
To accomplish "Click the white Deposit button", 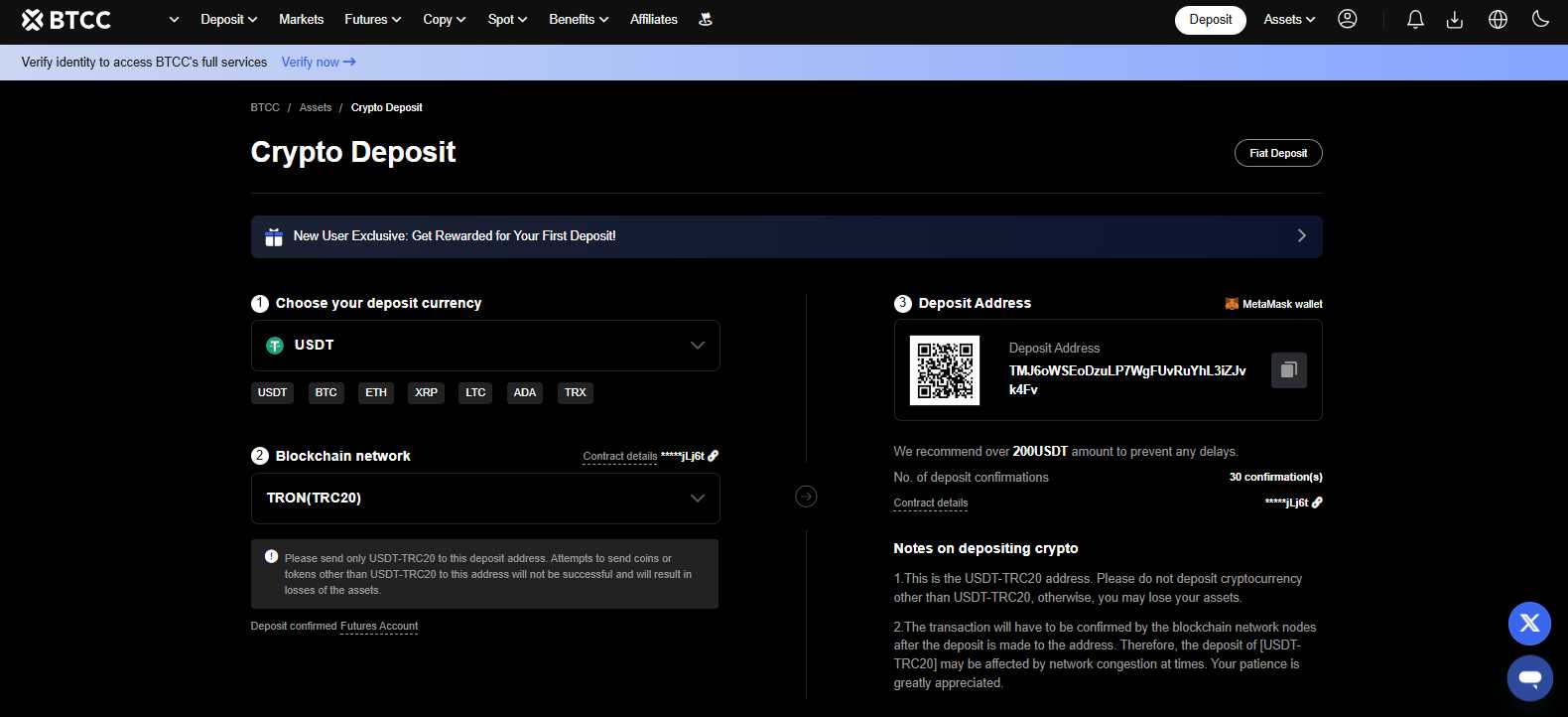I will 1210,20.
